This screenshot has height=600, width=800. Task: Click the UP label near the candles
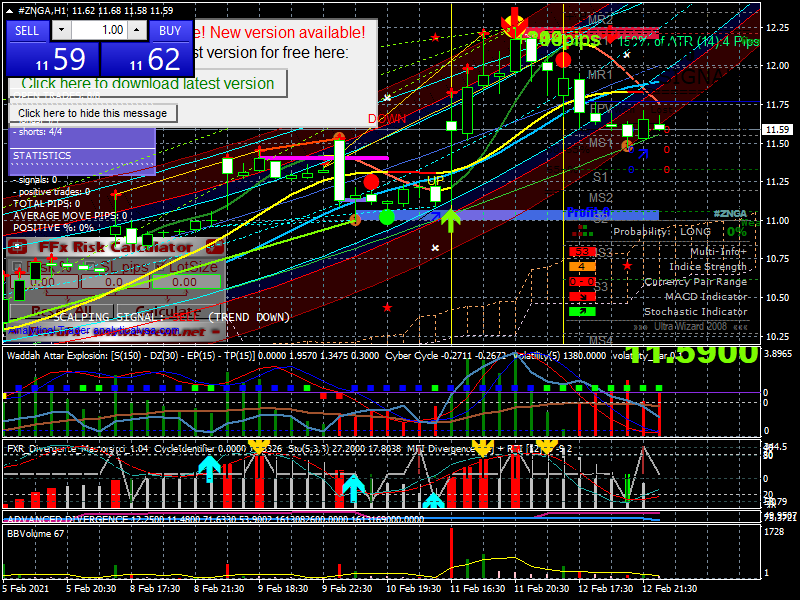[435, 180]
